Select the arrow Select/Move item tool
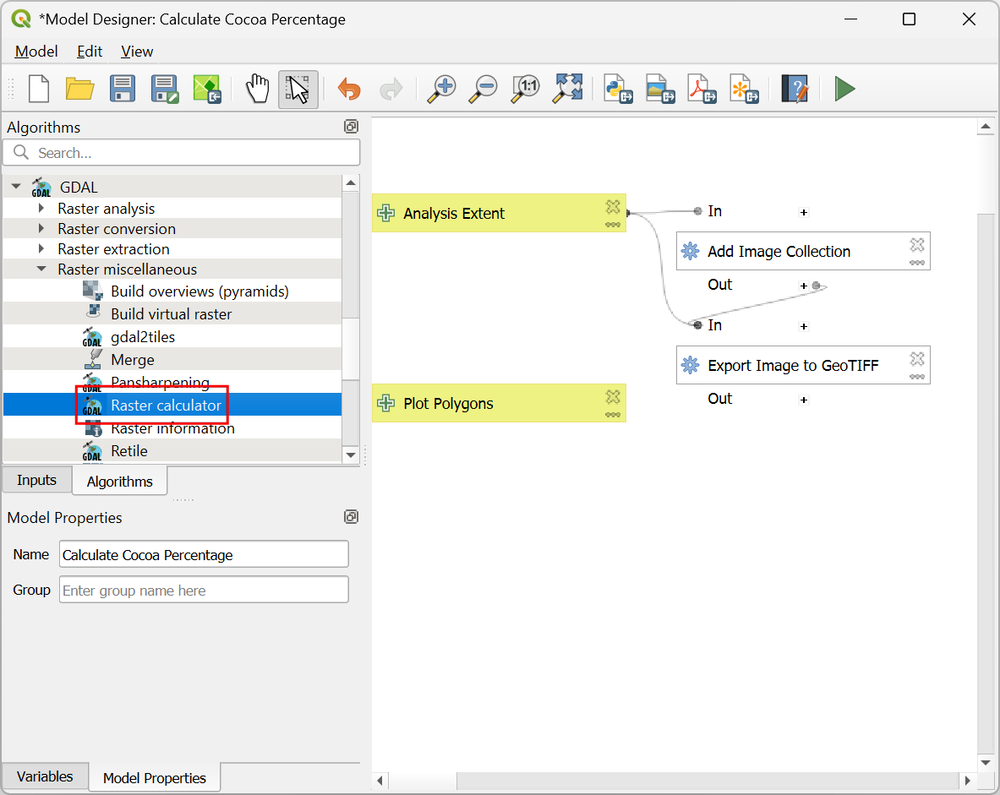This screenshot has width=1000, height=795. pos(298,89)
